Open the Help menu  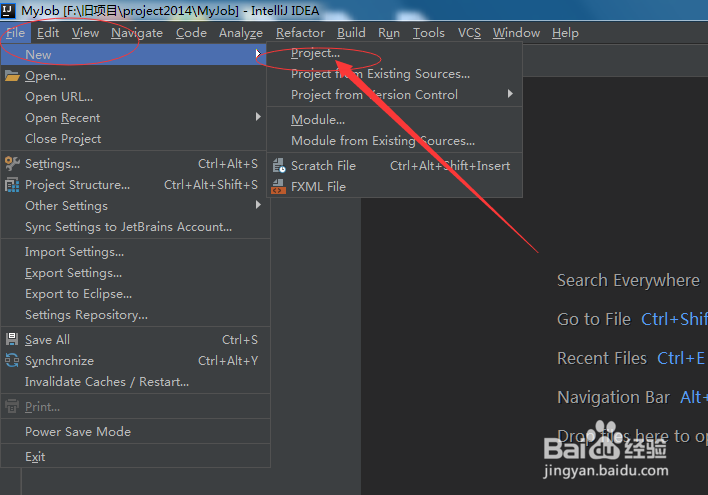565,33
